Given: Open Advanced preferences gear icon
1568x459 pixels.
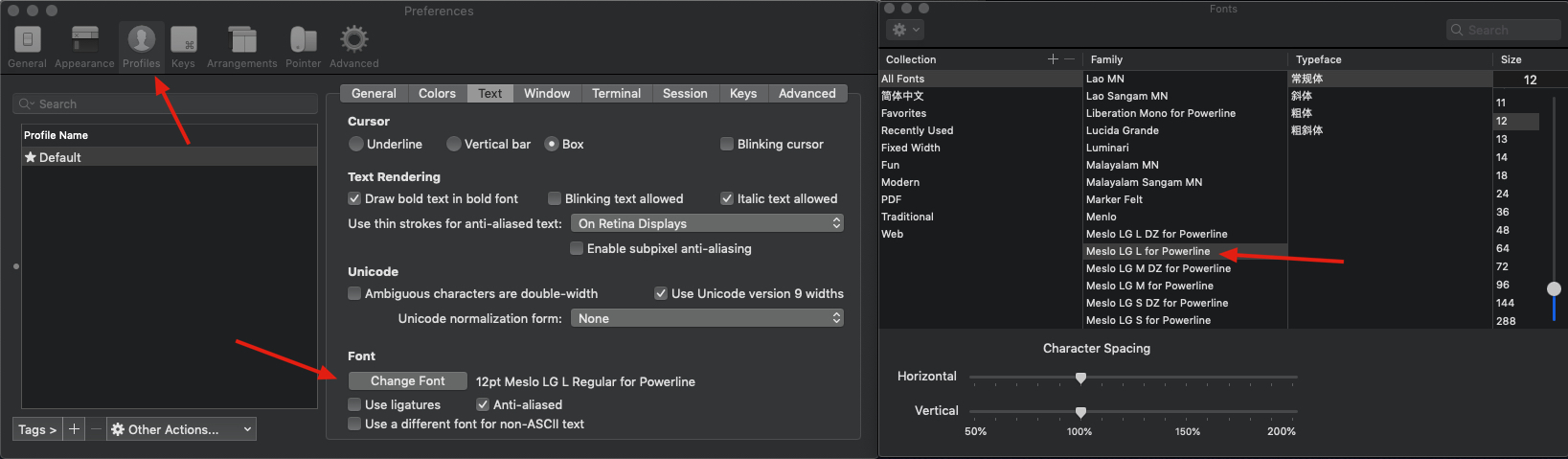Looking at the screenshot, I should click(353, 47).
